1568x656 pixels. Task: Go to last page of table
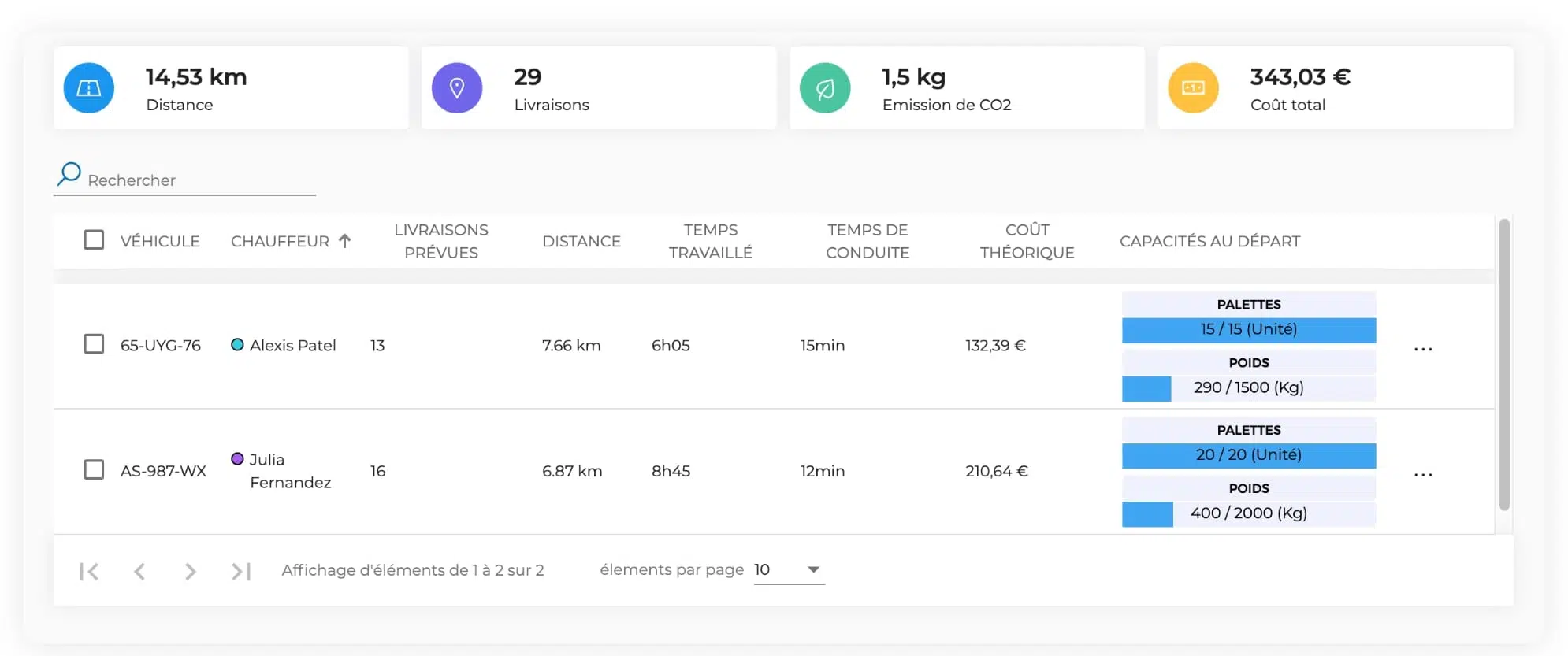(x=241, y=571)
